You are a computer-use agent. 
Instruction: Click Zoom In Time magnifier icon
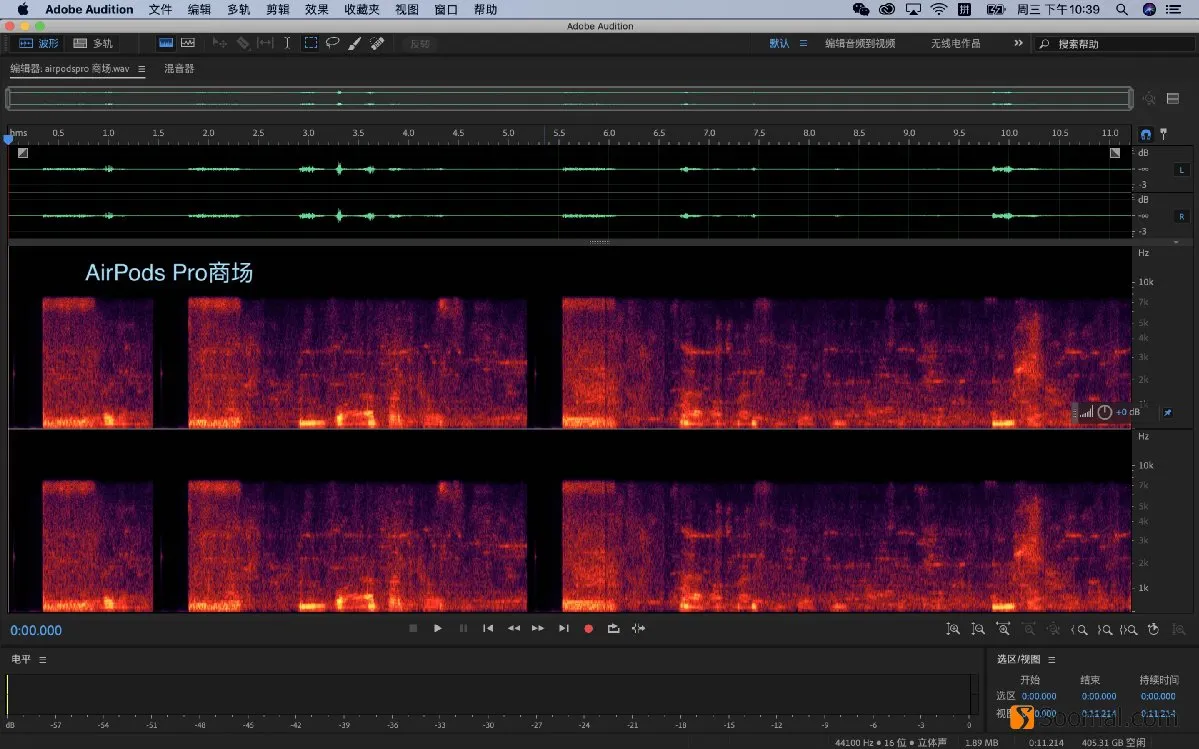tap(1003, 629)
